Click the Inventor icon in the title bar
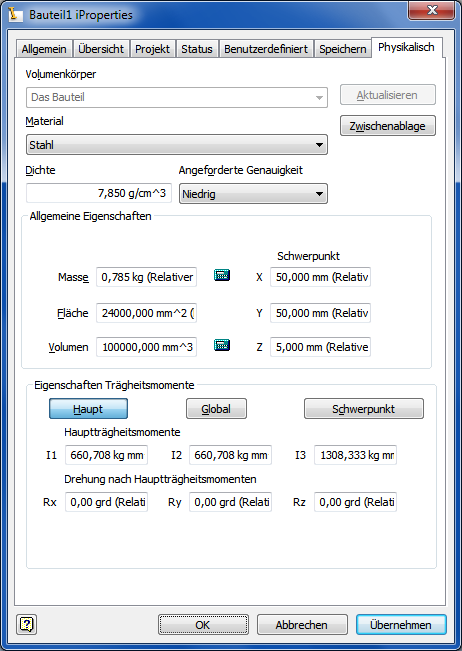Screen dimensions: 462x651 pos(16,14)
